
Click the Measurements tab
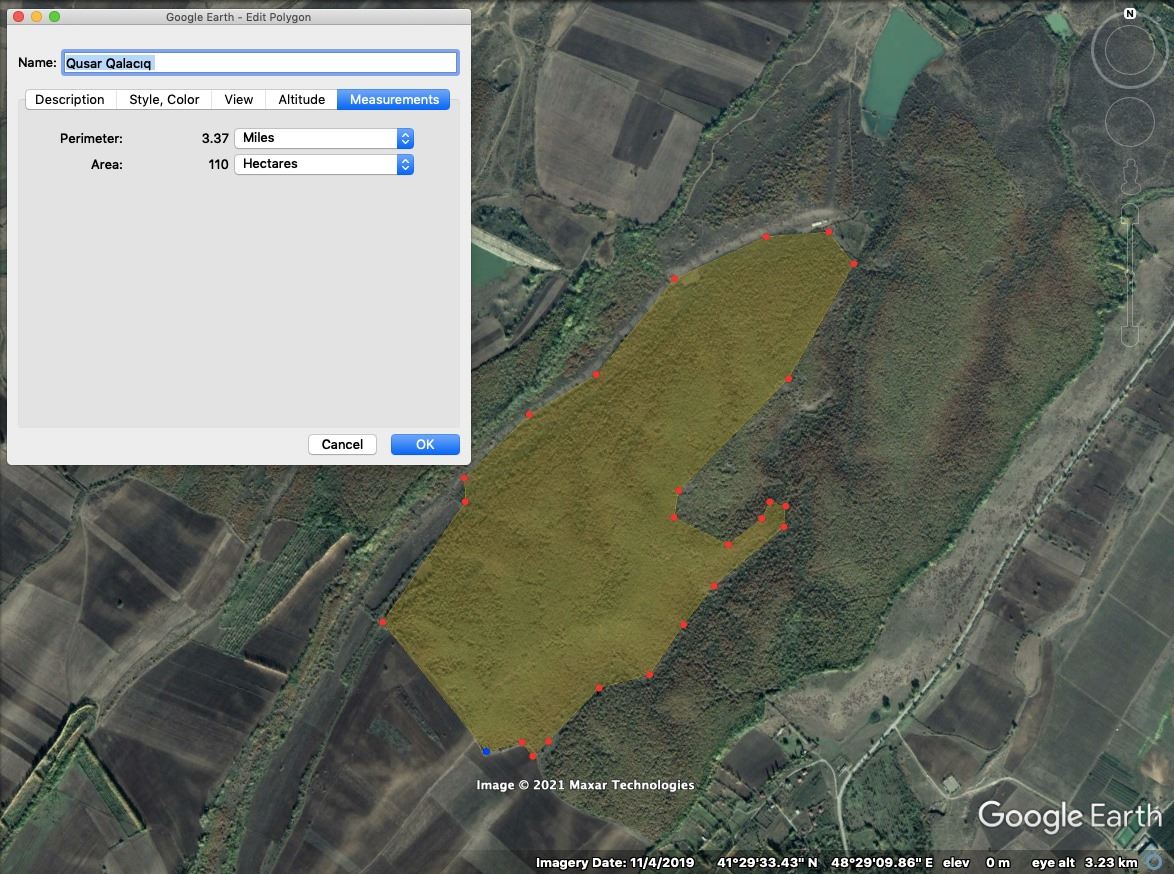click(x=394, y=100)
